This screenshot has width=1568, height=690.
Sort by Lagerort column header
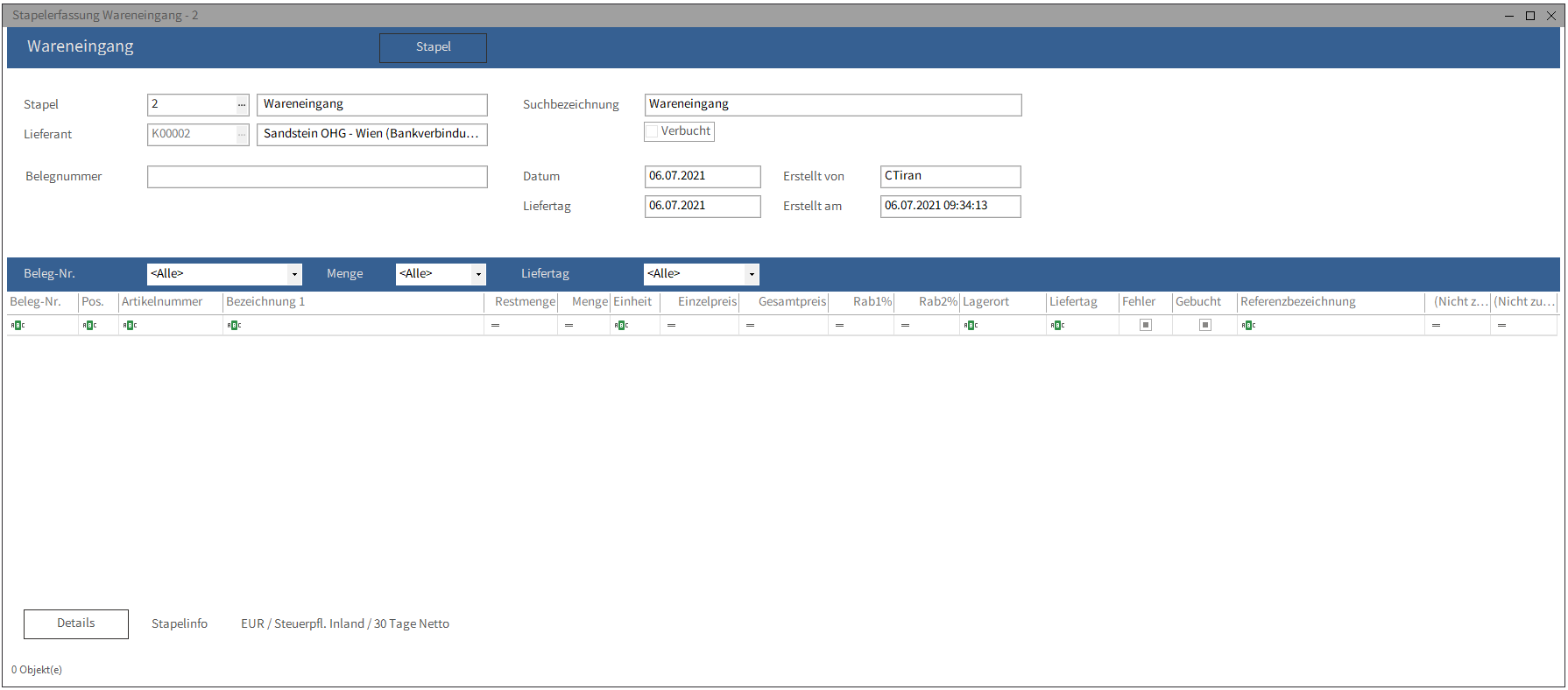coord(1003,302)
